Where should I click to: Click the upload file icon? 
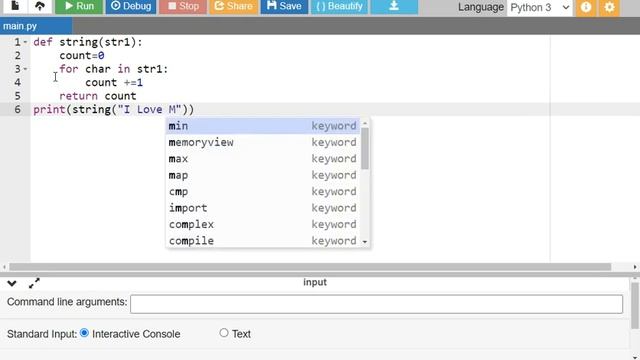pyautogui.click(x=40, y=6)
